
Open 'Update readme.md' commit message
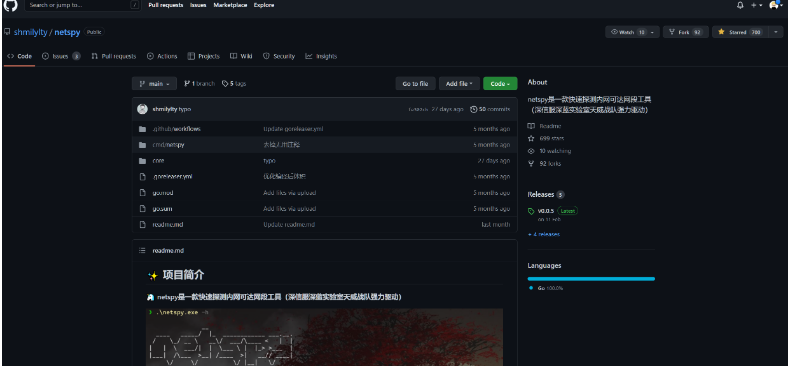[289, 225]
